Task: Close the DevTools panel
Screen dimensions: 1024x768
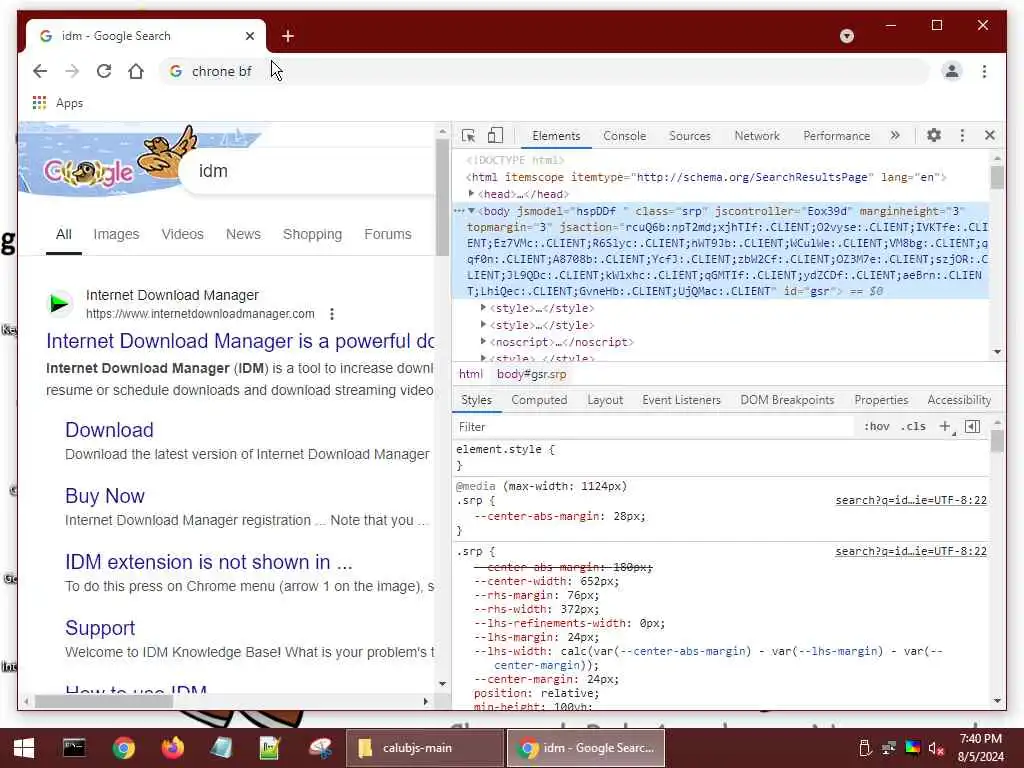Action: pyautogui.click(x=989, y=135)
